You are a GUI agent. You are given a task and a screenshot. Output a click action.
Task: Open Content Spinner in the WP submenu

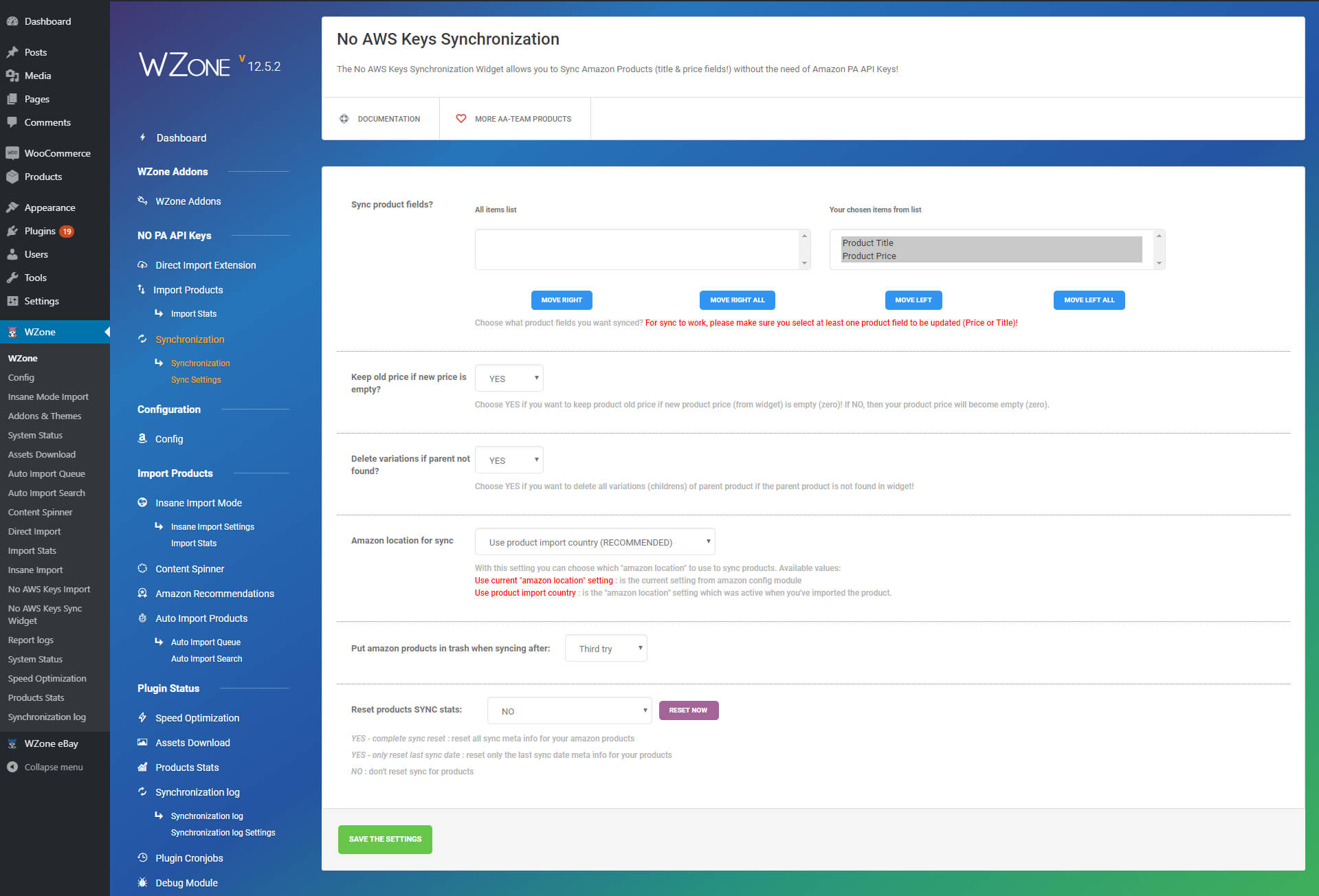(40, 512)
